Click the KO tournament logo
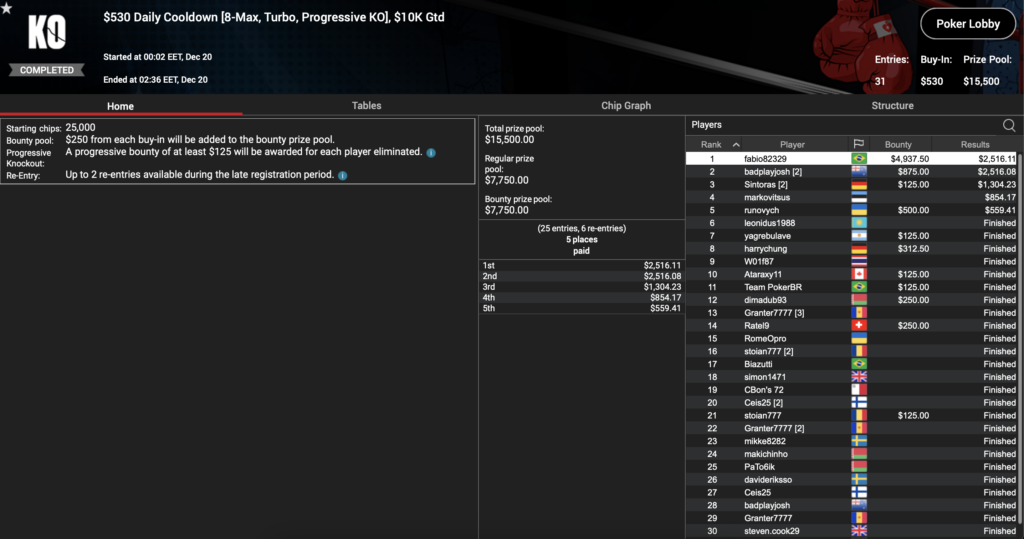Screen dimensions: 1024x539 pyautogui.click(x=47, y=34)
